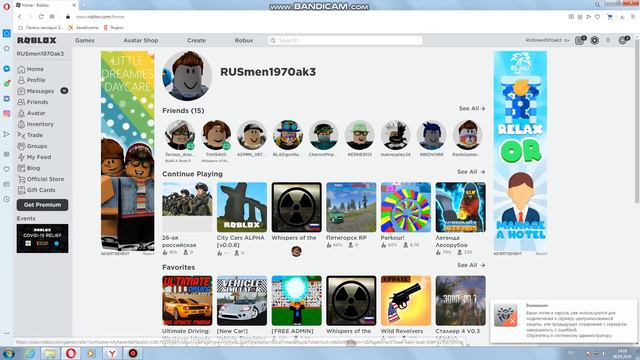Open the Parkour! game thumbnail
The height and width of the screenshot is (360, 640).
pyautogui.click(x=406, y=207)
